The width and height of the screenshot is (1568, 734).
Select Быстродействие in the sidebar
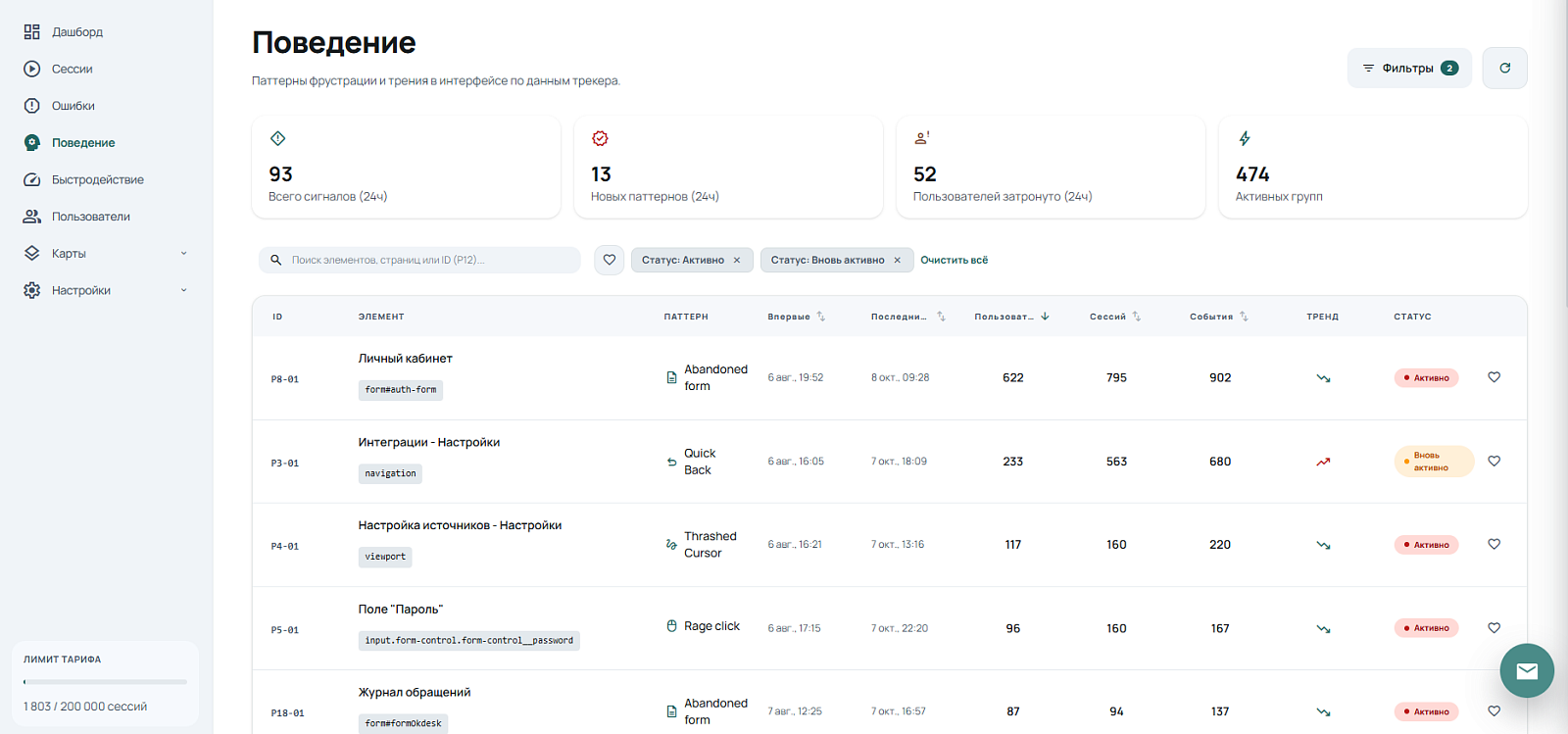(x=84, y=179)
